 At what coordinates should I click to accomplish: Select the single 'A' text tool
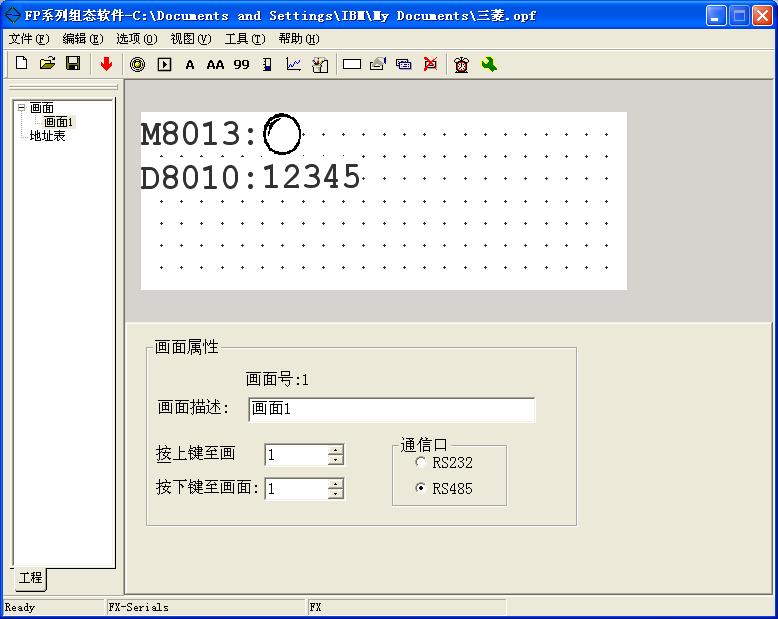(x=190, y=64)
